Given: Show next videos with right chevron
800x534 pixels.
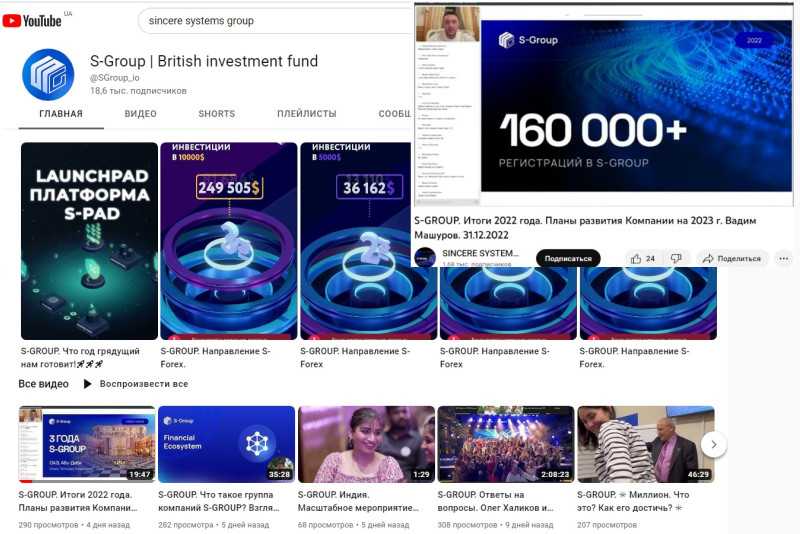Looking at the screenshot, I should 713,445.
